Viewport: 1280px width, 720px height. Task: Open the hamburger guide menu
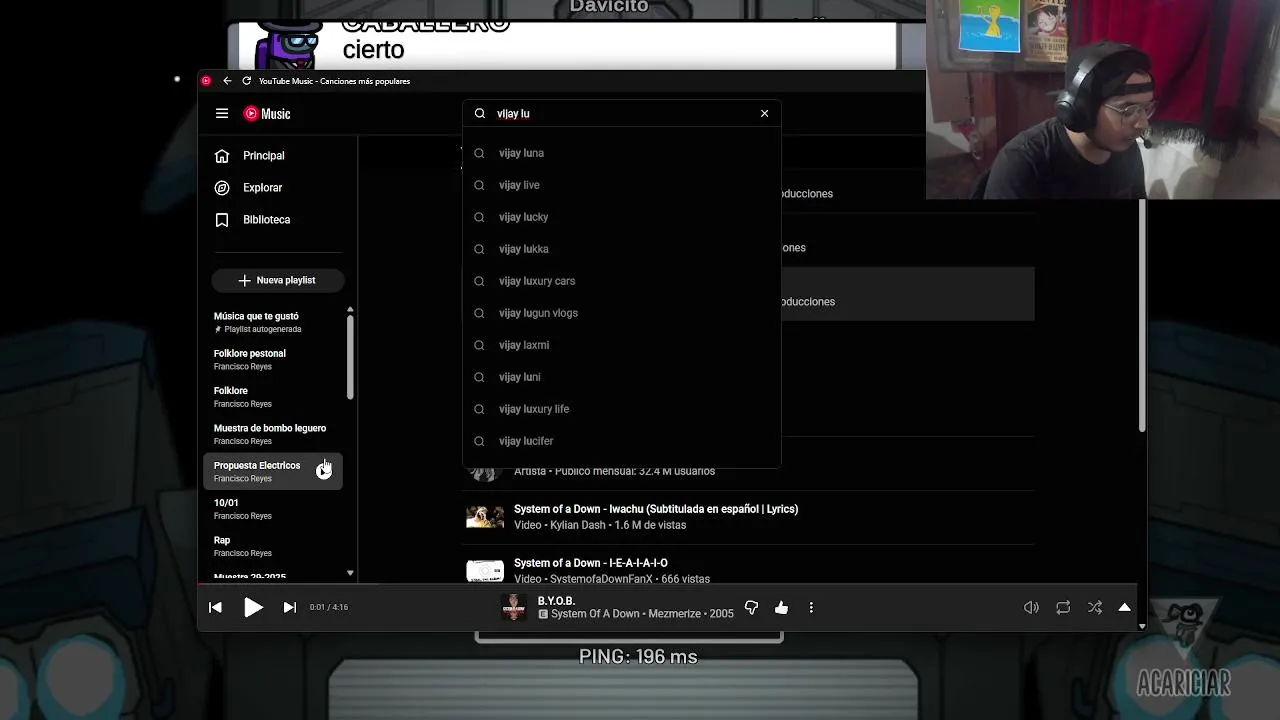222,114
